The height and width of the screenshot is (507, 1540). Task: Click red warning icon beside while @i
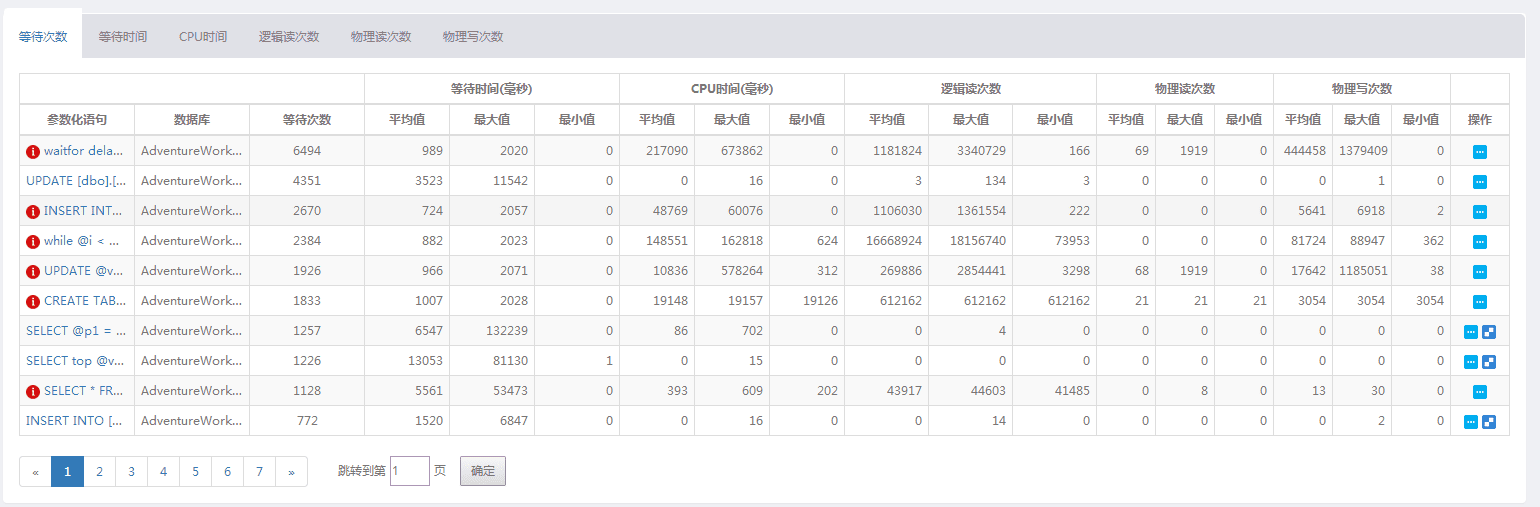tap(33, 242)
